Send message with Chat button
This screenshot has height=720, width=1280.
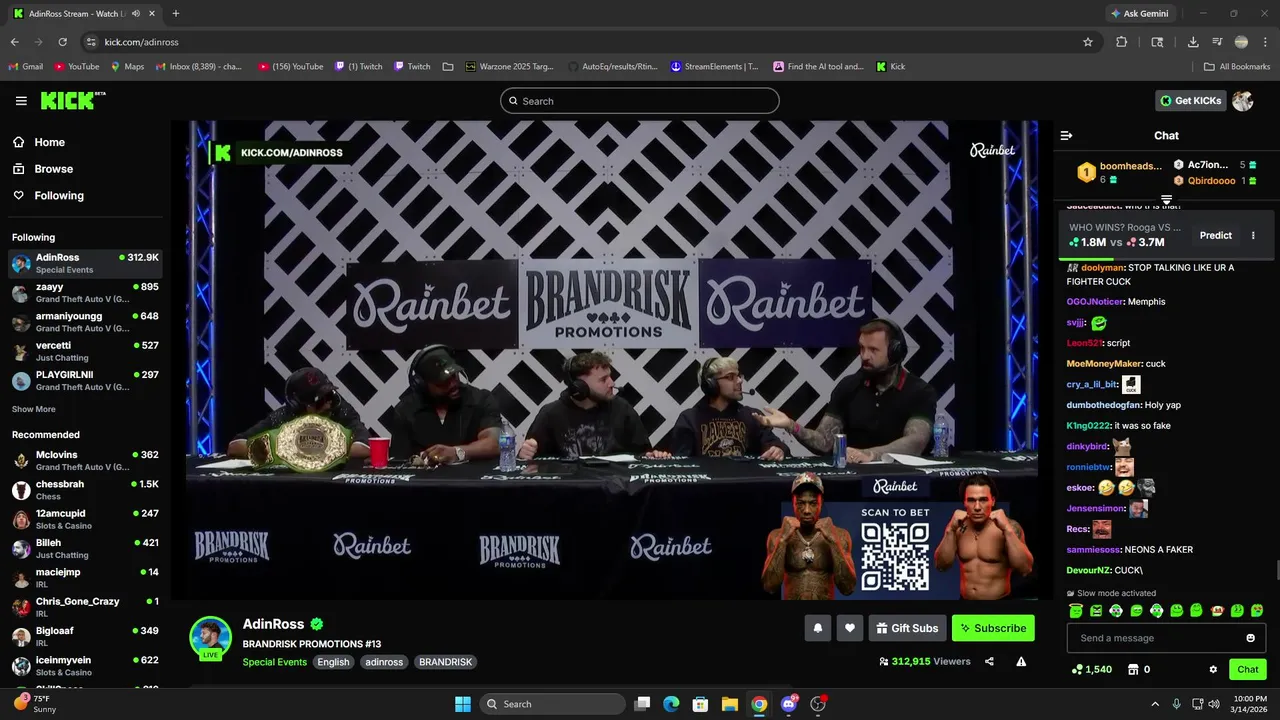click(1248, 670)
